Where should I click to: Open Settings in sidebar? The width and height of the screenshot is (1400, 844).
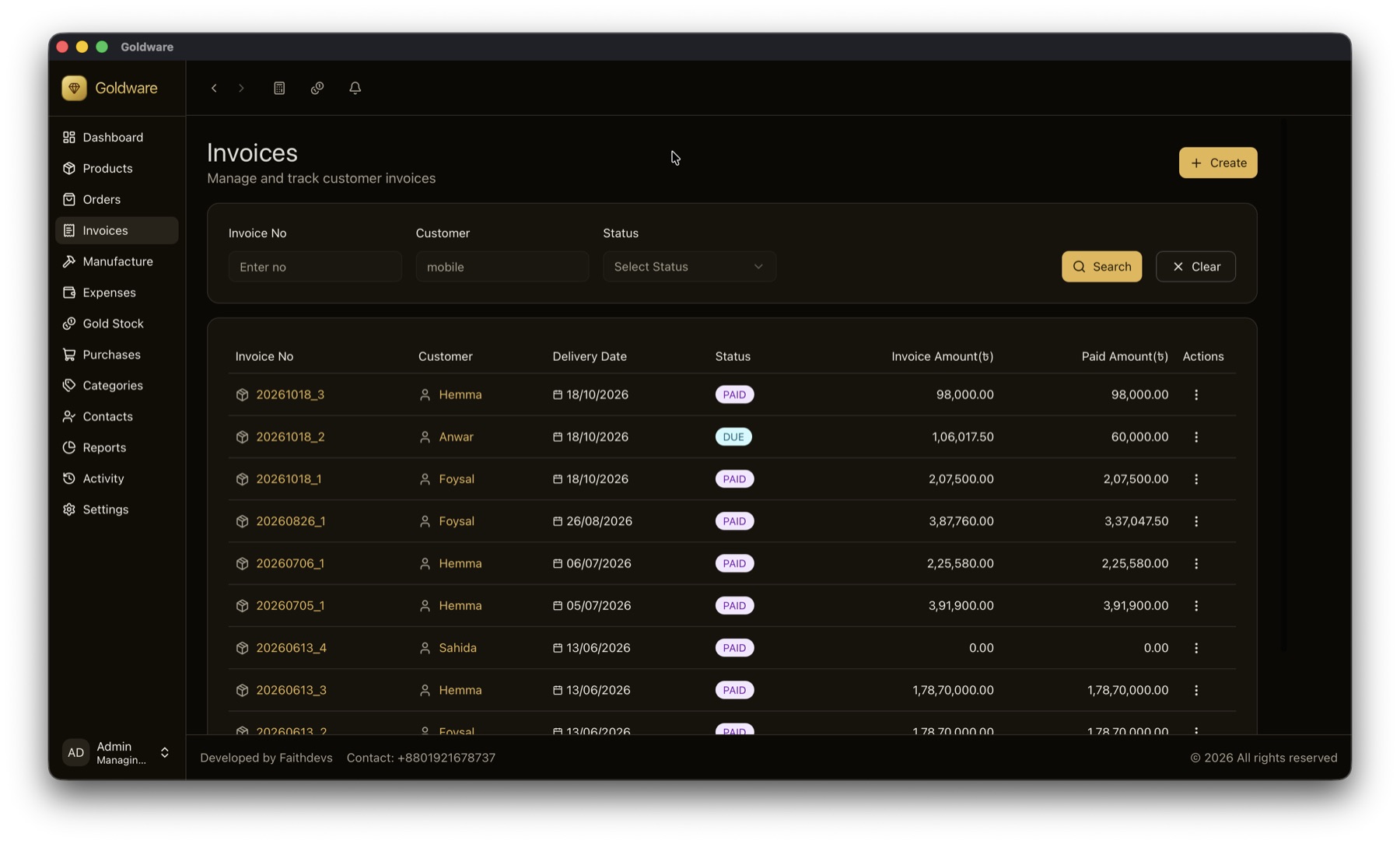click(117, 510)
